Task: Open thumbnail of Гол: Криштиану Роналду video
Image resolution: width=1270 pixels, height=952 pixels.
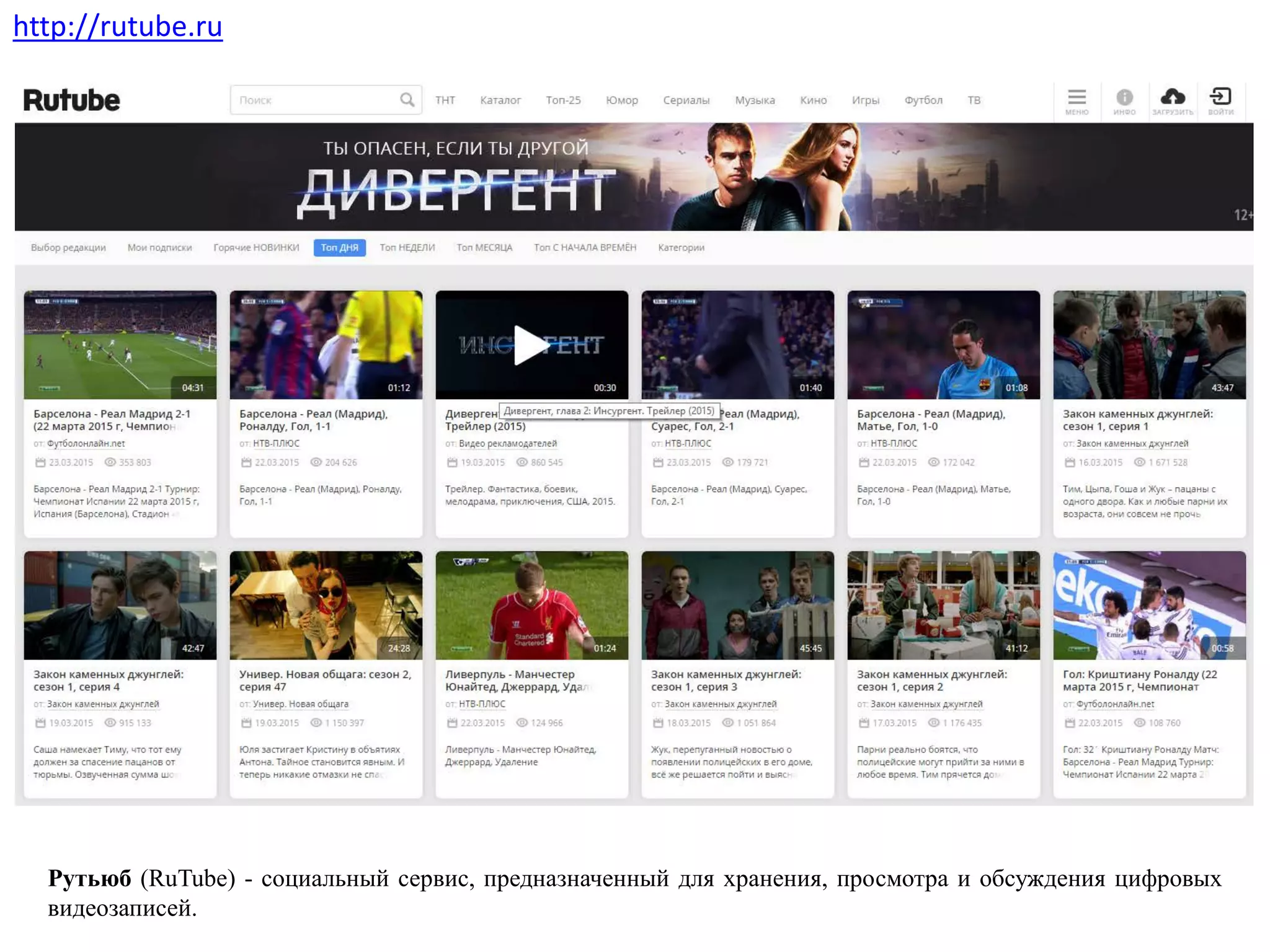Action: coord(1150,606)
